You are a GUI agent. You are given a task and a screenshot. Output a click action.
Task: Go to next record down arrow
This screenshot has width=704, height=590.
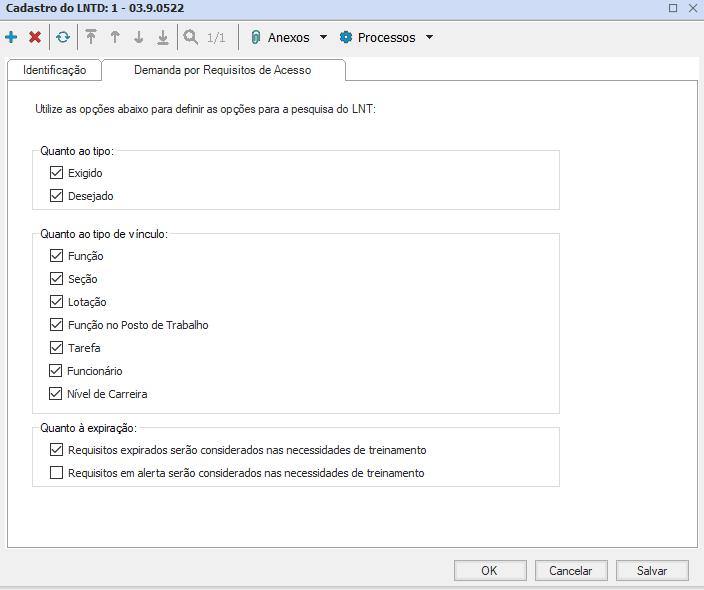coord(139,38)
